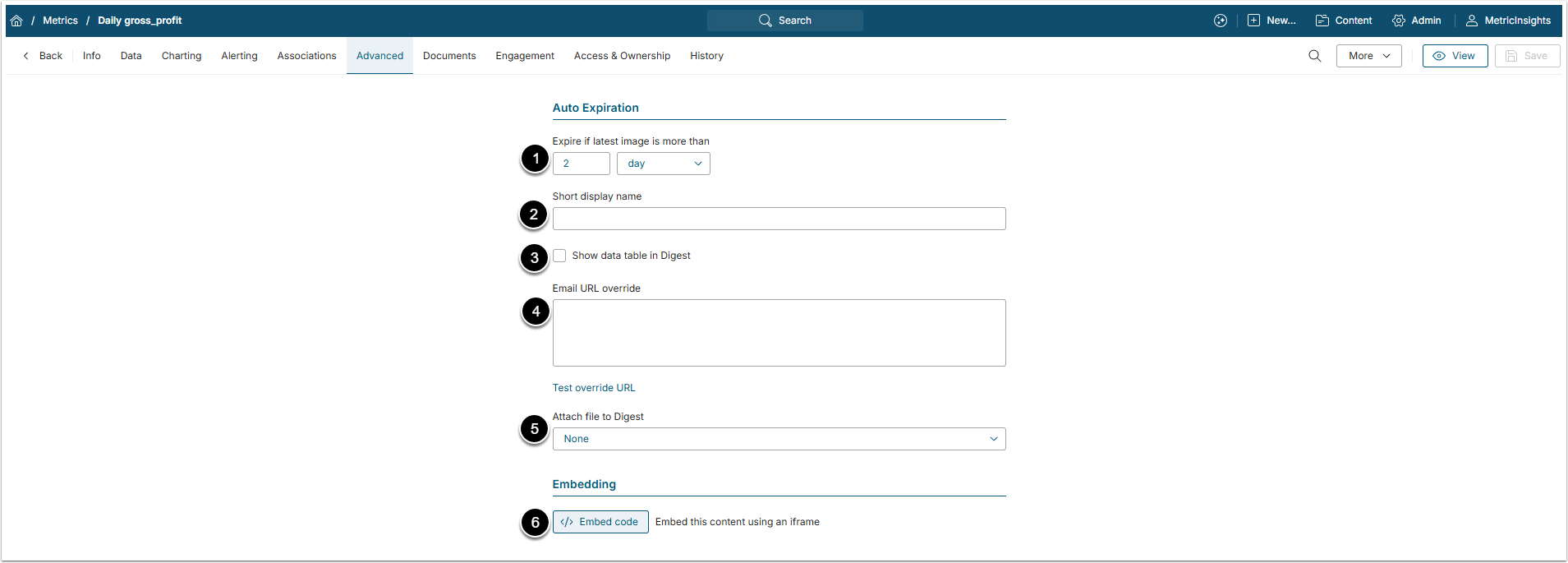Switch to the Charting tab
This screenshot has height=563, width=1568.
tap(182, 56)
